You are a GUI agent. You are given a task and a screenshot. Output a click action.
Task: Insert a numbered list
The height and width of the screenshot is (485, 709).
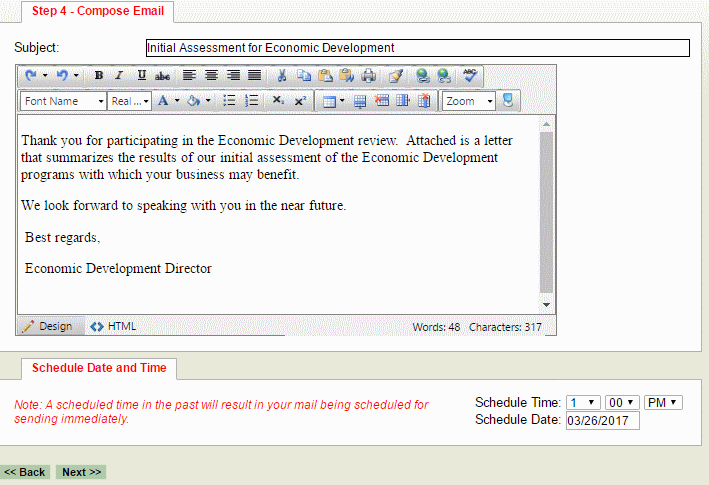252,101
